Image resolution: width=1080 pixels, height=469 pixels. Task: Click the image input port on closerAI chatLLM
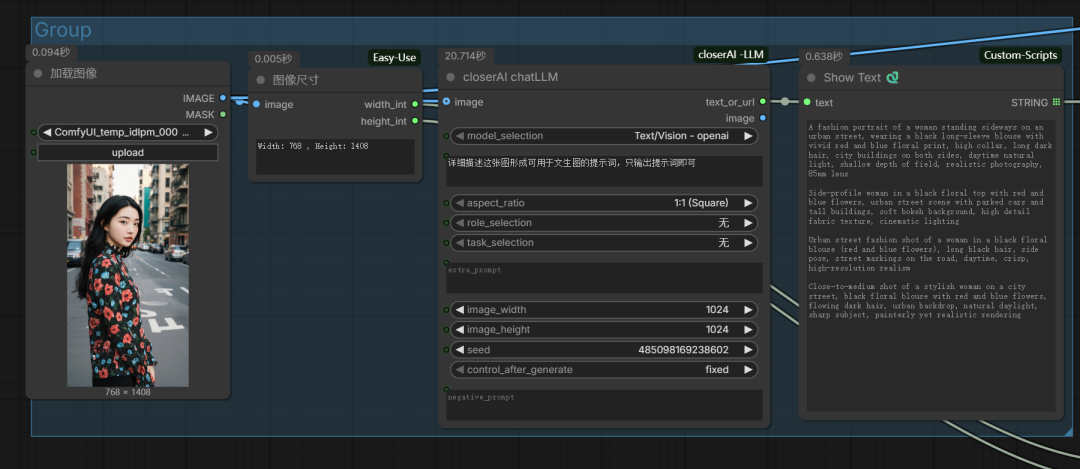point(446,102)
